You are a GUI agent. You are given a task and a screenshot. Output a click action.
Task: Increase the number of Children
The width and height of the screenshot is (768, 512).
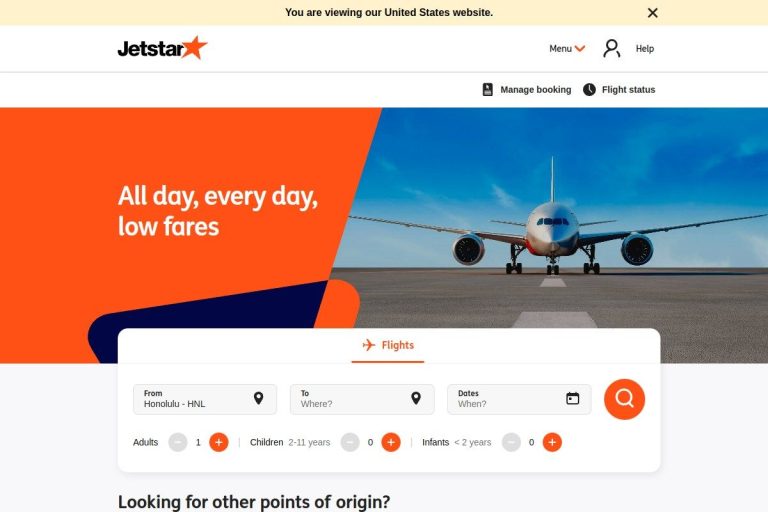[x=391, y=442]
